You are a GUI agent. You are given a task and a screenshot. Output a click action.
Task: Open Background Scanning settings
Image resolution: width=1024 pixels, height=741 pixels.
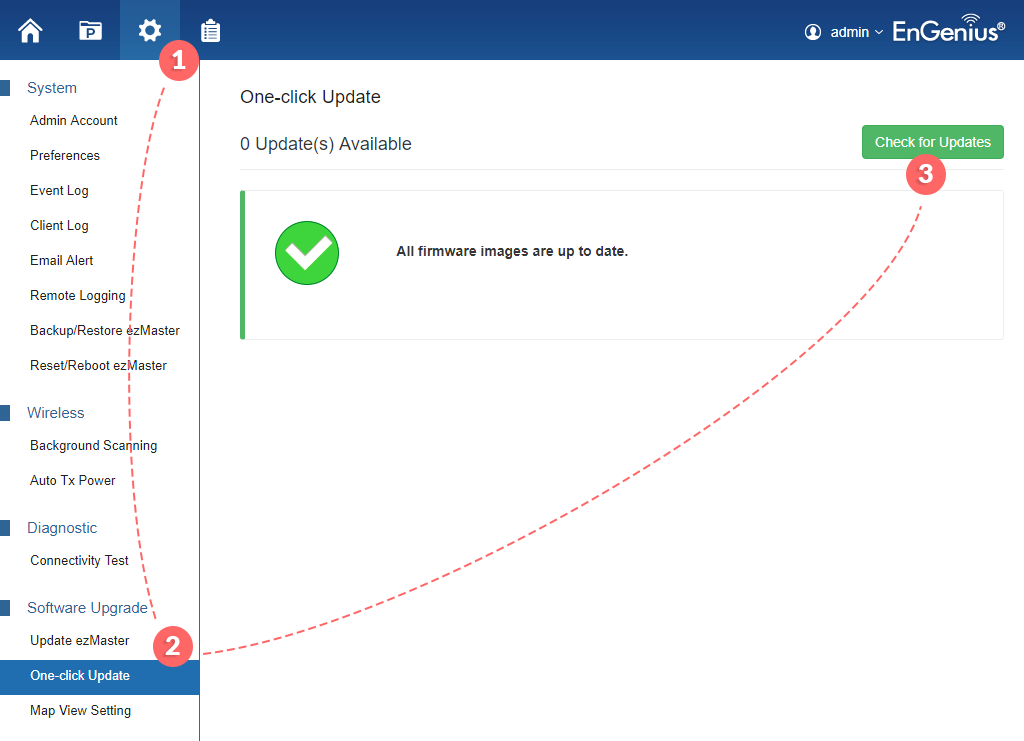93,445
